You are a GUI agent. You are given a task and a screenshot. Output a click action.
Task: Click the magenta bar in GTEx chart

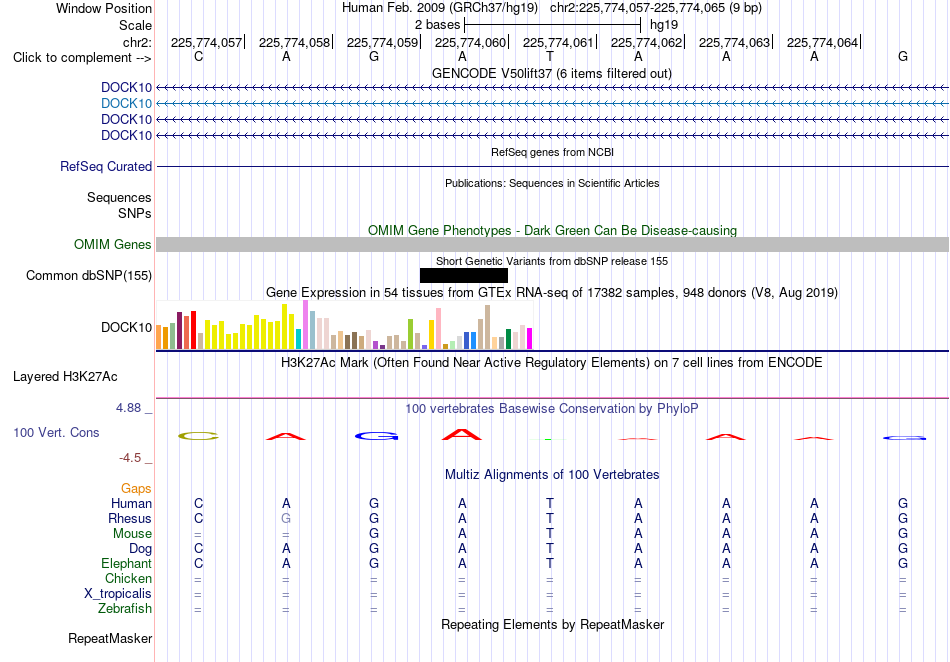[x=530, y=339]
